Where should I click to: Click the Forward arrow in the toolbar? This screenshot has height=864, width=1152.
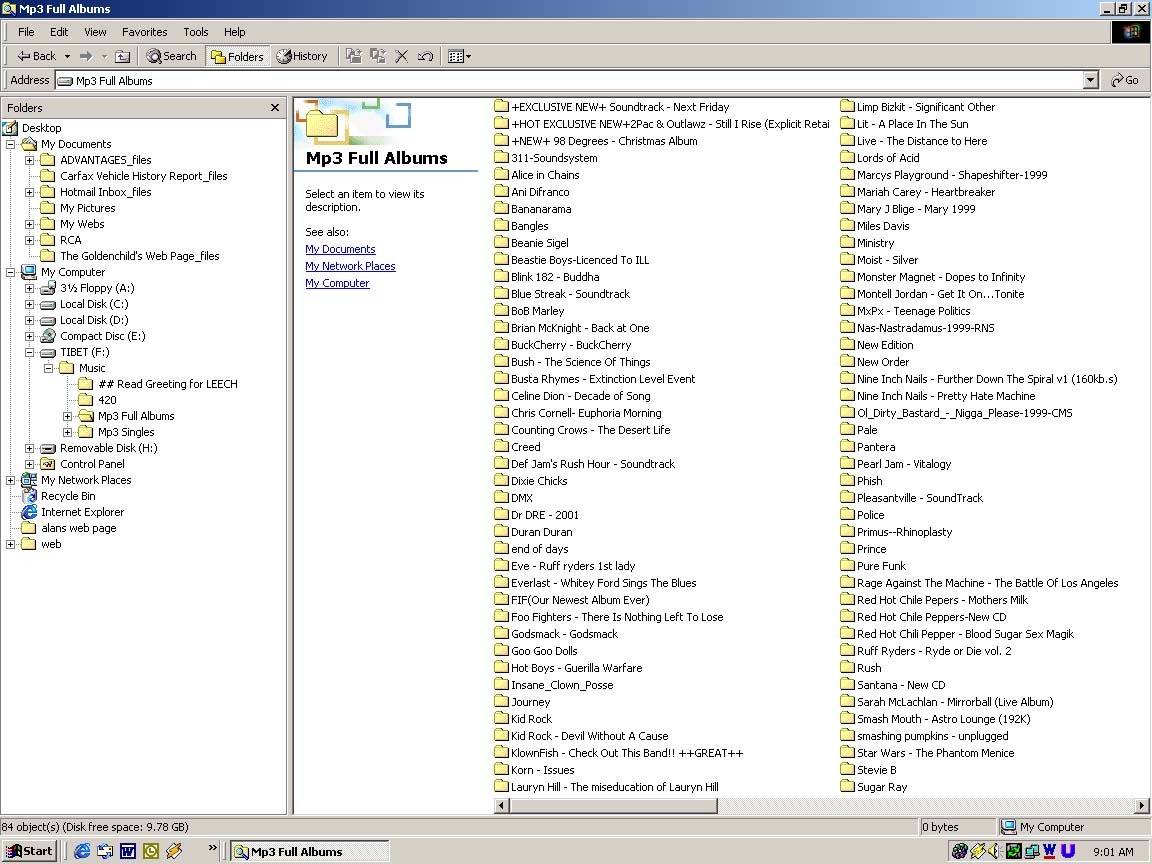pyautogui.click(x=86, y=56)
